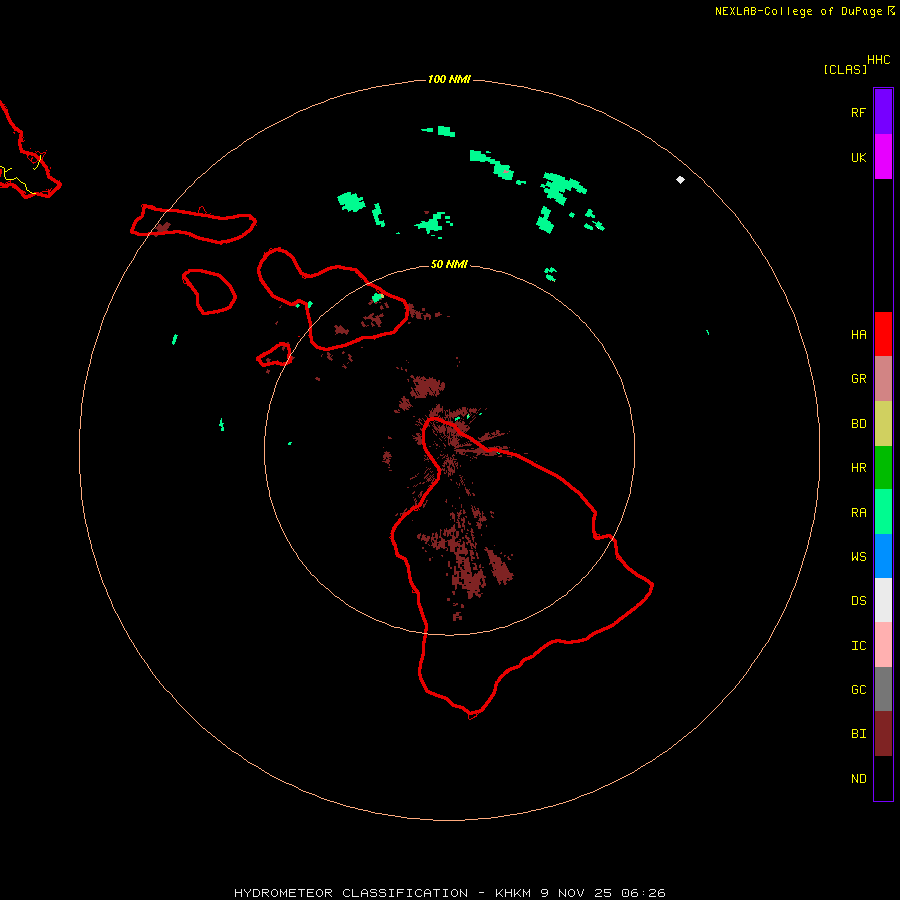Click the BD legend label

[x=859, y=424]
